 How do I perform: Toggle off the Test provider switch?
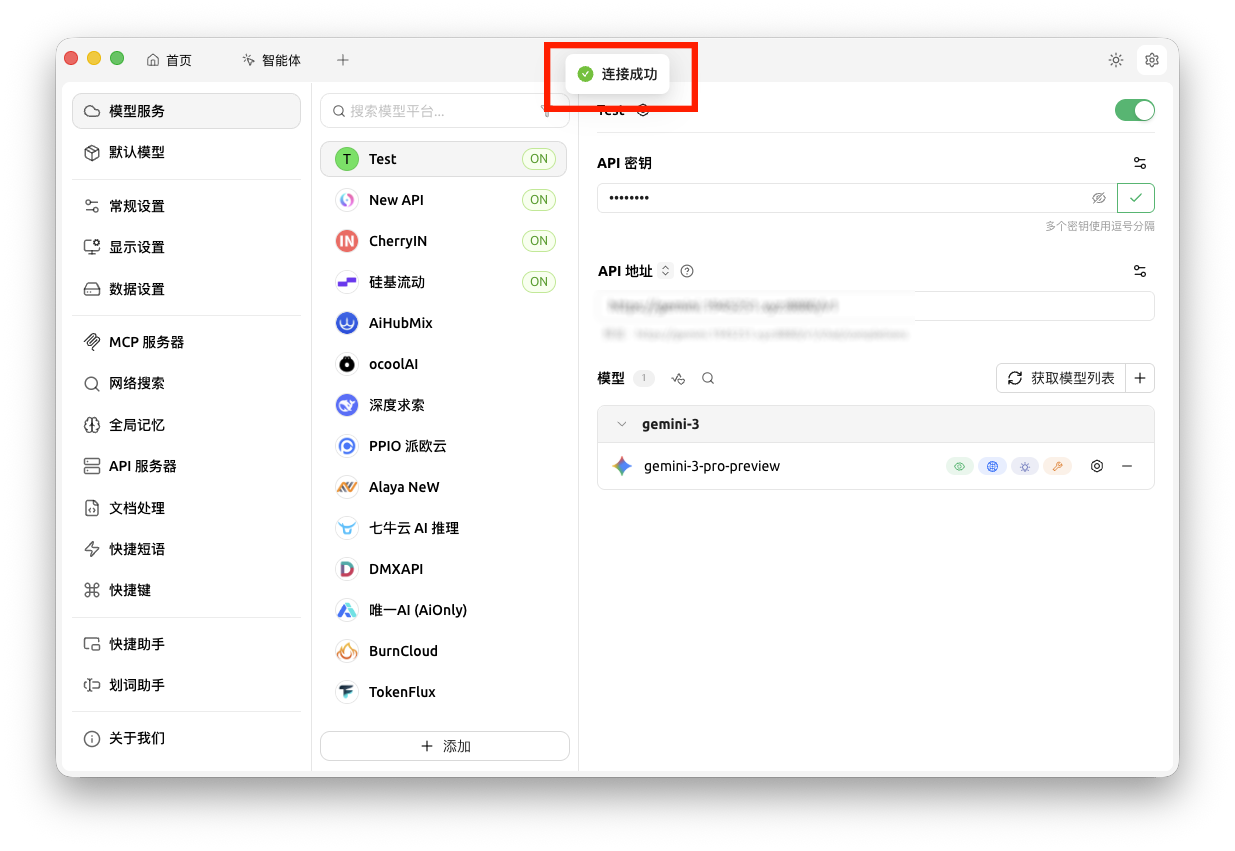click(1134, 110)
